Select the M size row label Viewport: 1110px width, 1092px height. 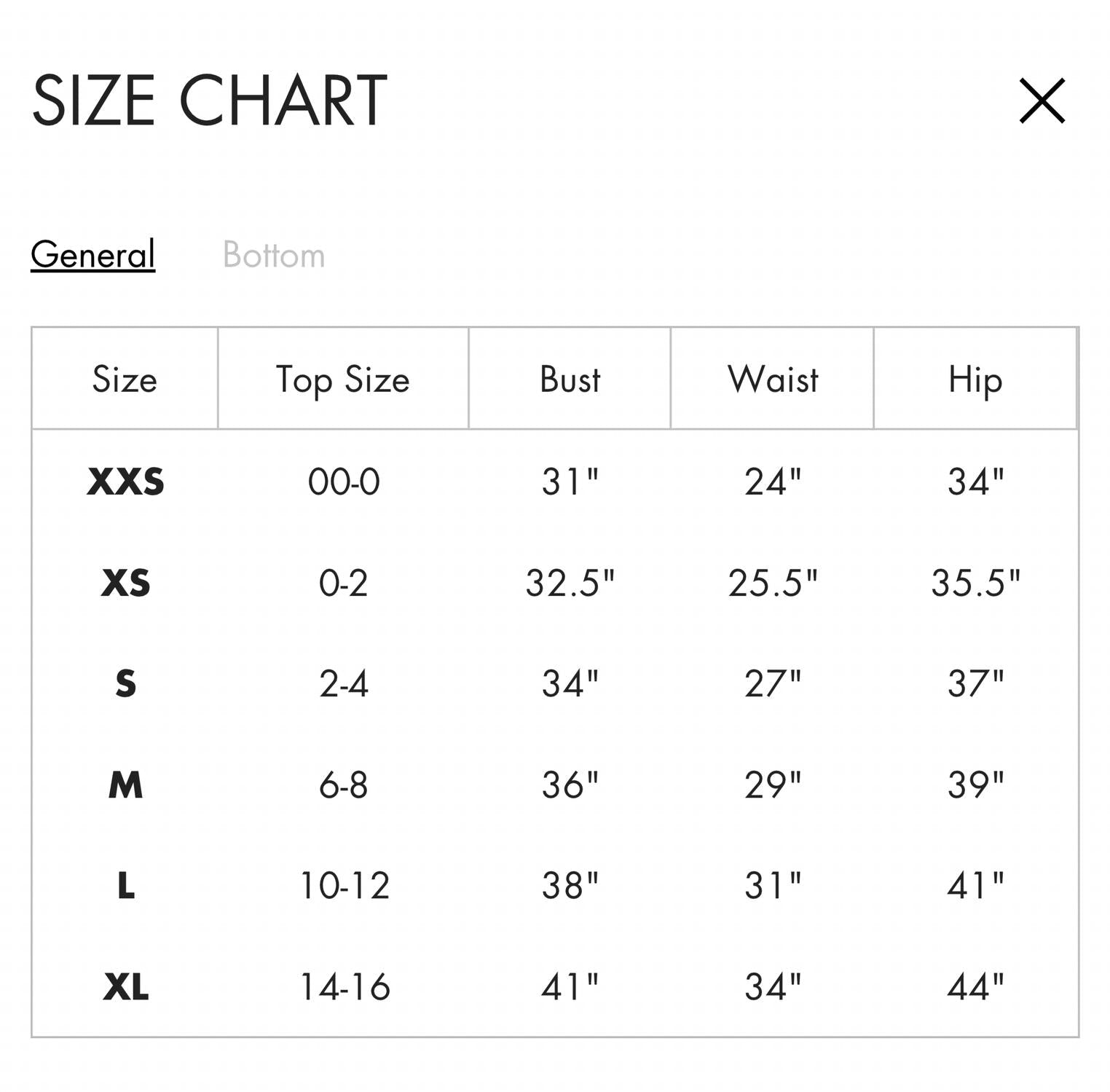point(125,785)
